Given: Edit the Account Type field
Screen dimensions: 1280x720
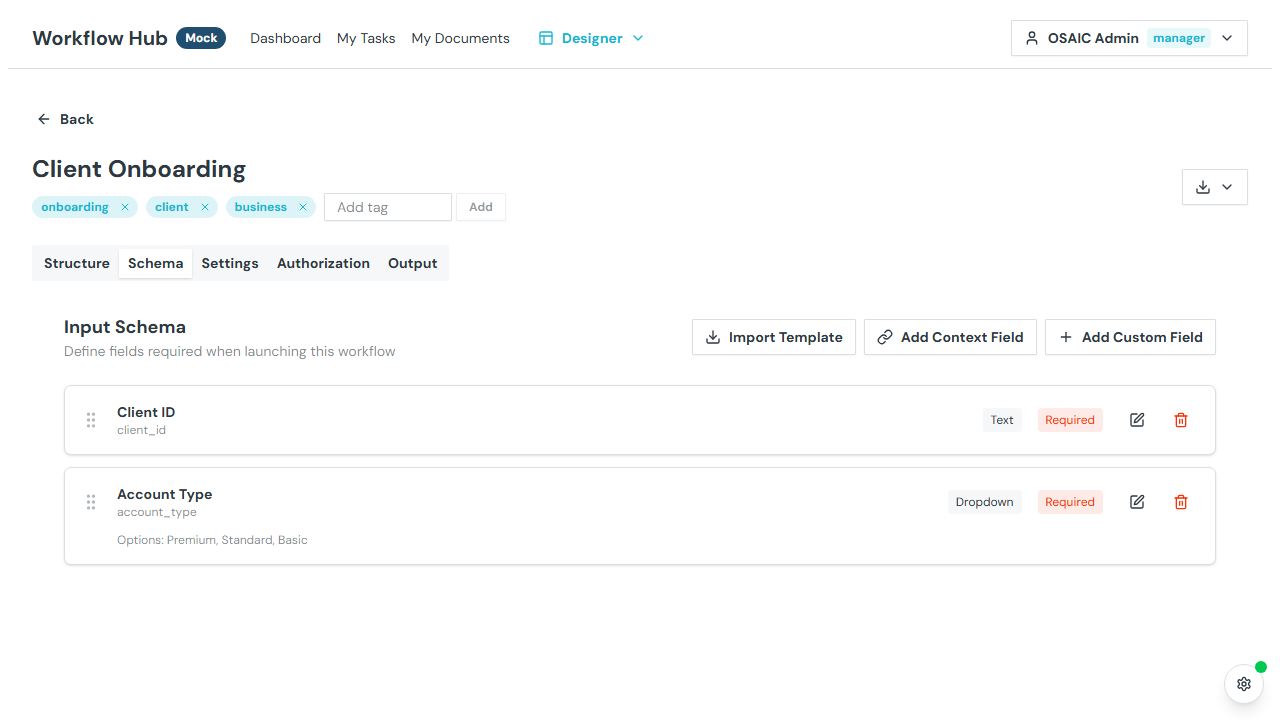Looking at the screenshot, I should point(1137,502).
